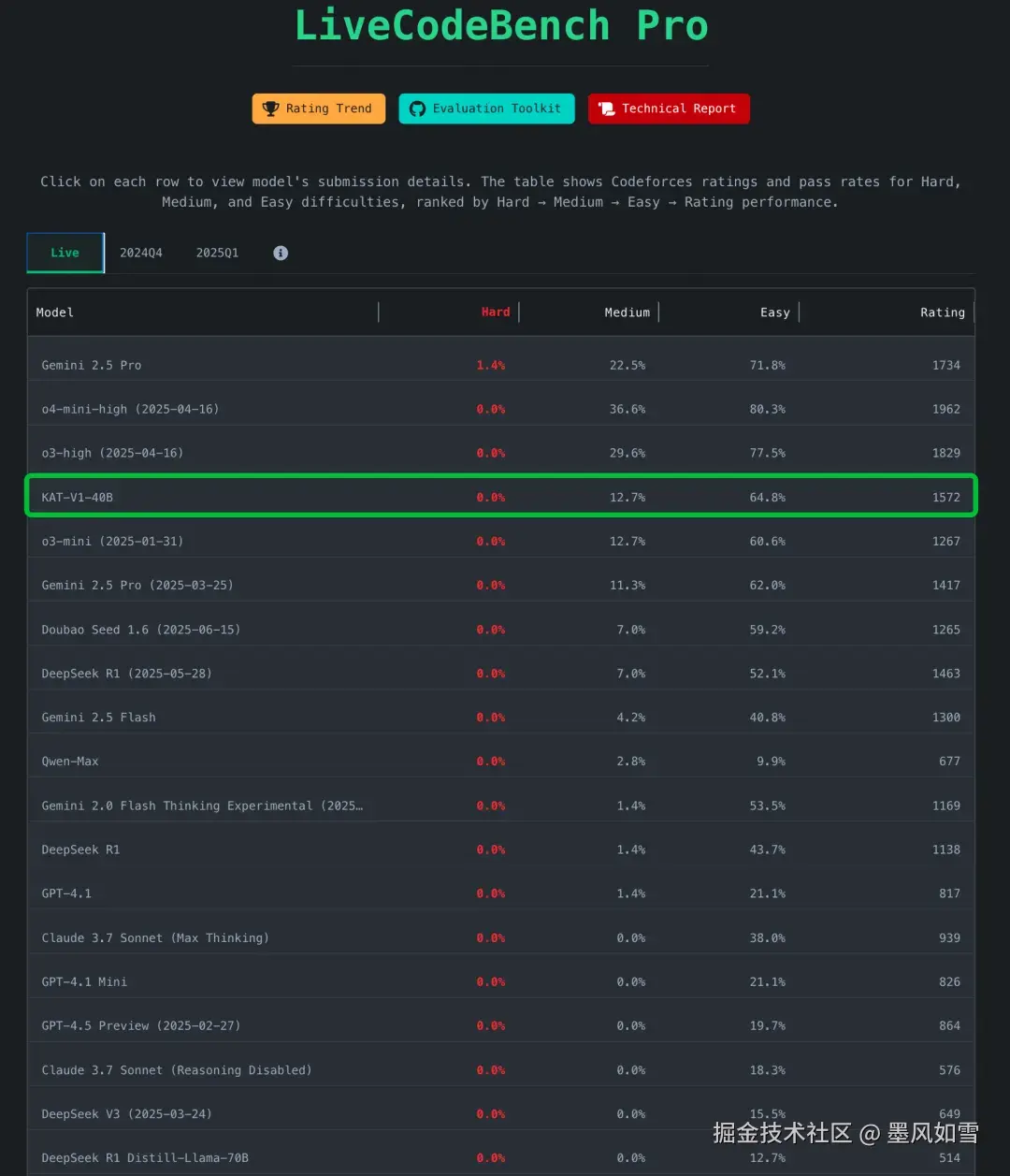Click the Rating column header
This screenshot has width=1010, height=1176.
(x=942, y=312)
